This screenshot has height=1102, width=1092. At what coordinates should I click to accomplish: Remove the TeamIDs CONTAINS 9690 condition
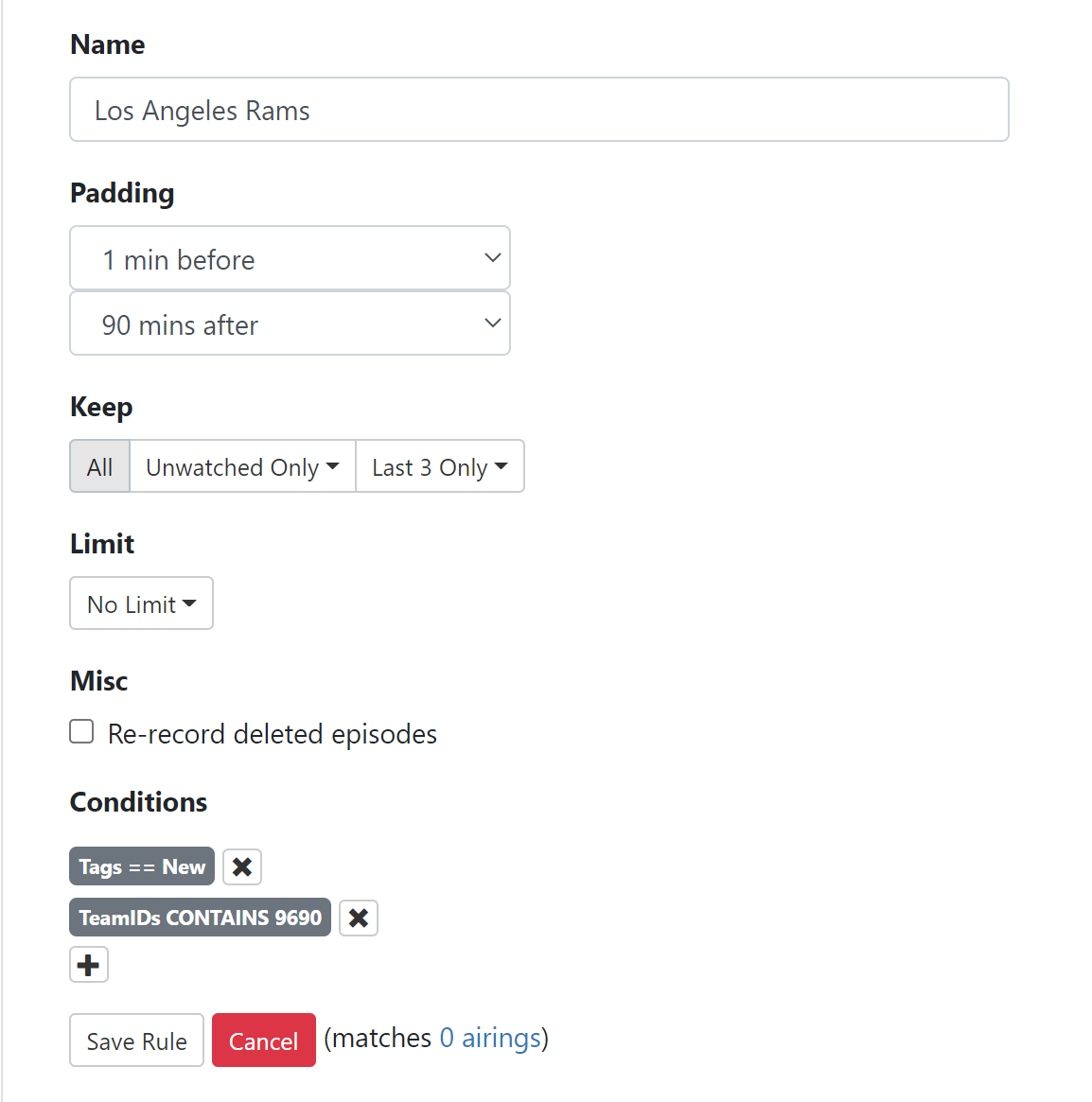[x=359, y=918]
